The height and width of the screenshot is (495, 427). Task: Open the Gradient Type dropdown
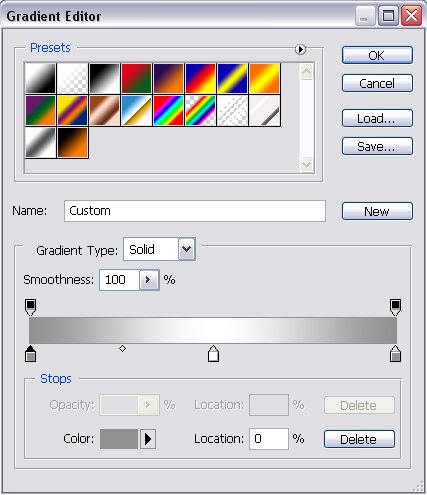point(187,249)
